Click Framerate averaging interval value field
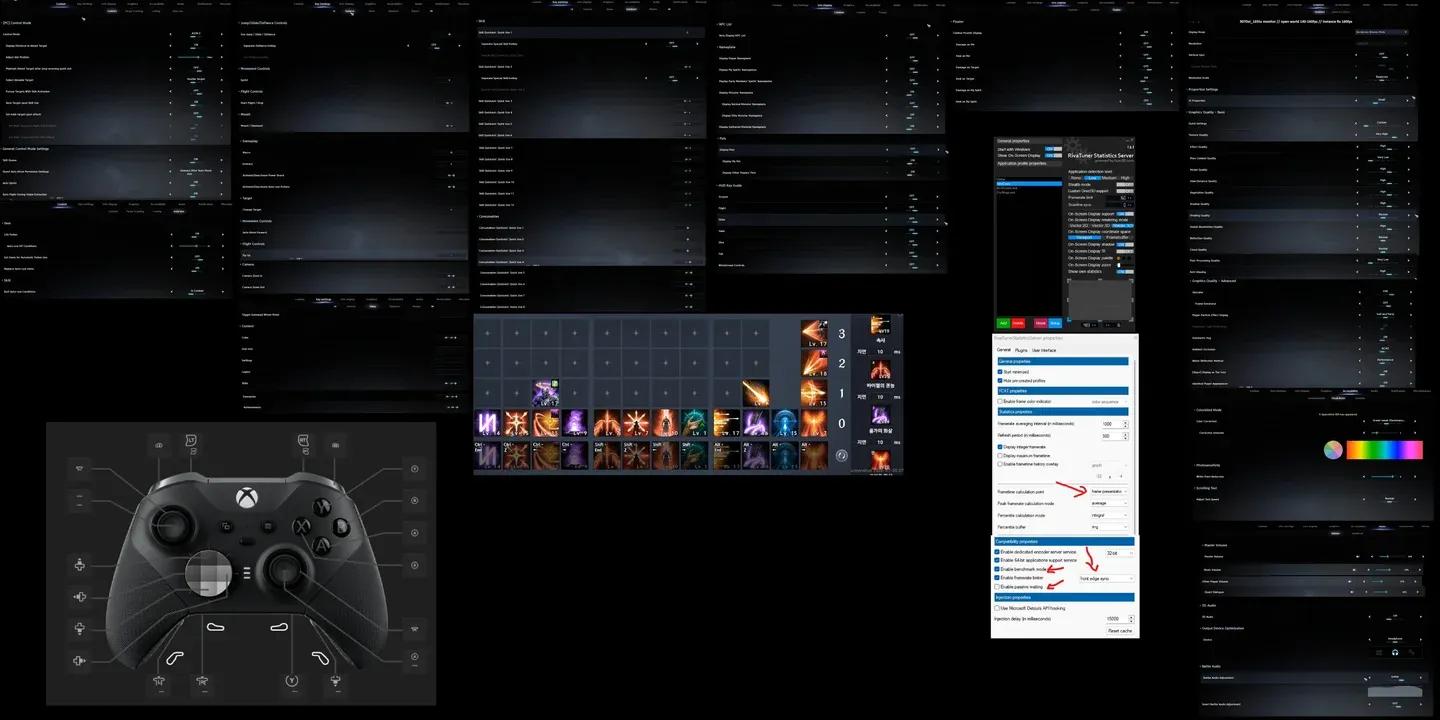Viewport: 1440px width, 720px height. click(1115, 423)
